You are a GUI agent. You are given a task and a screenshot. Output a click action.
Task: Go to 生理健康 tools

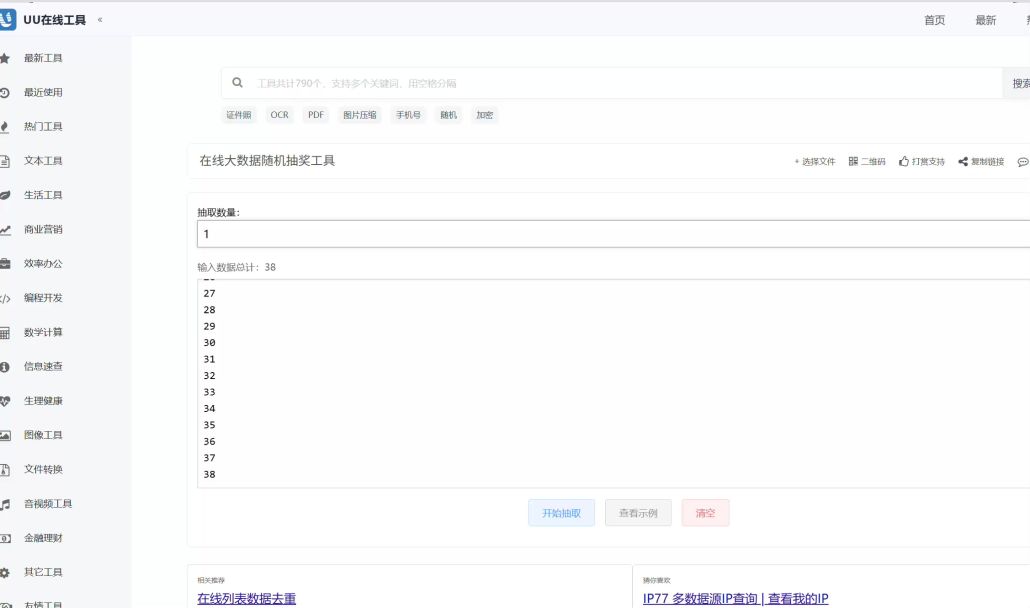pos(43,401)
